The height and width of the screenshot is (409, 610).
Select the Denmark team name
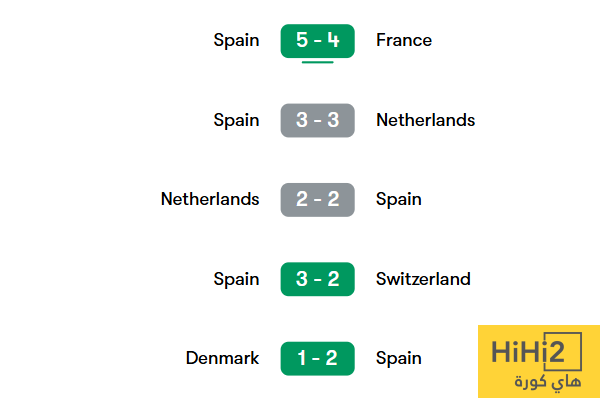tap(222, 358)
